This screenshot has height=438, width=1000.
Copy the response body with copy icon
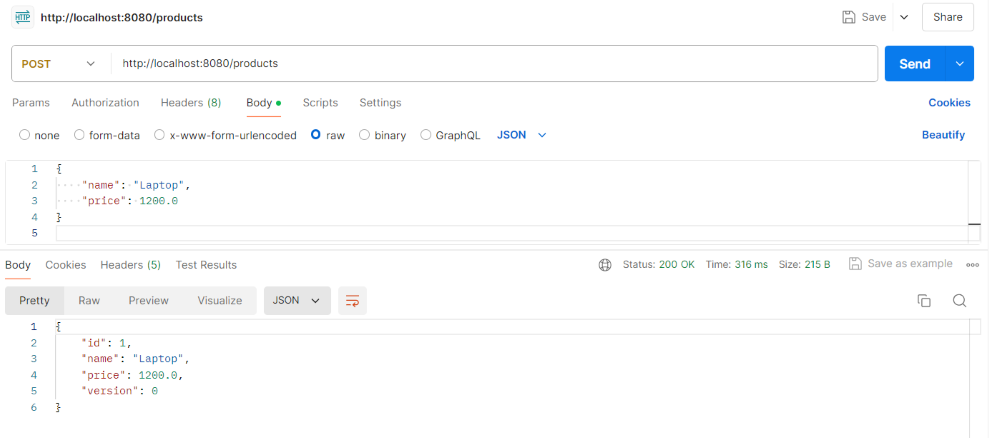point(924,301)
